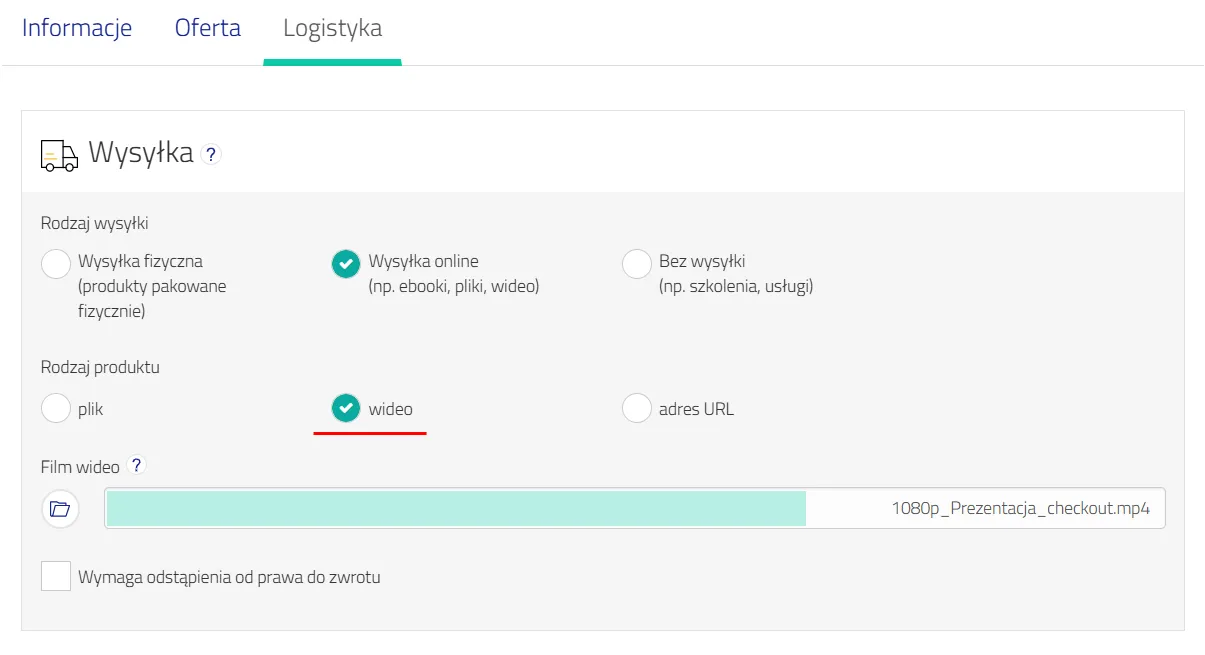1205x655 pixels.
Task: Select wideo as product type
Action: pos(346,408)
